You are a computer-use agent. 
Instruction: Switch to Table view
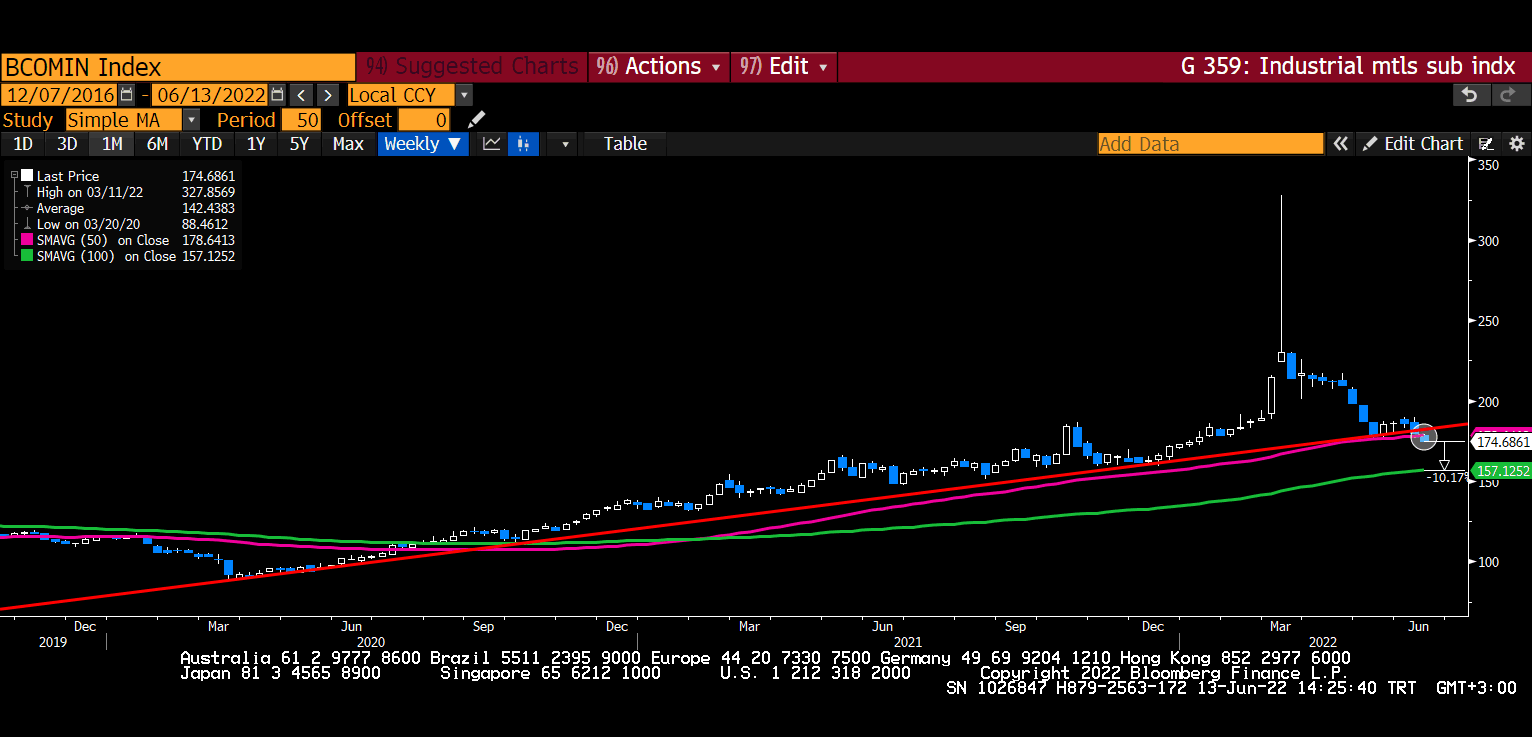click(x=625, y=144)
